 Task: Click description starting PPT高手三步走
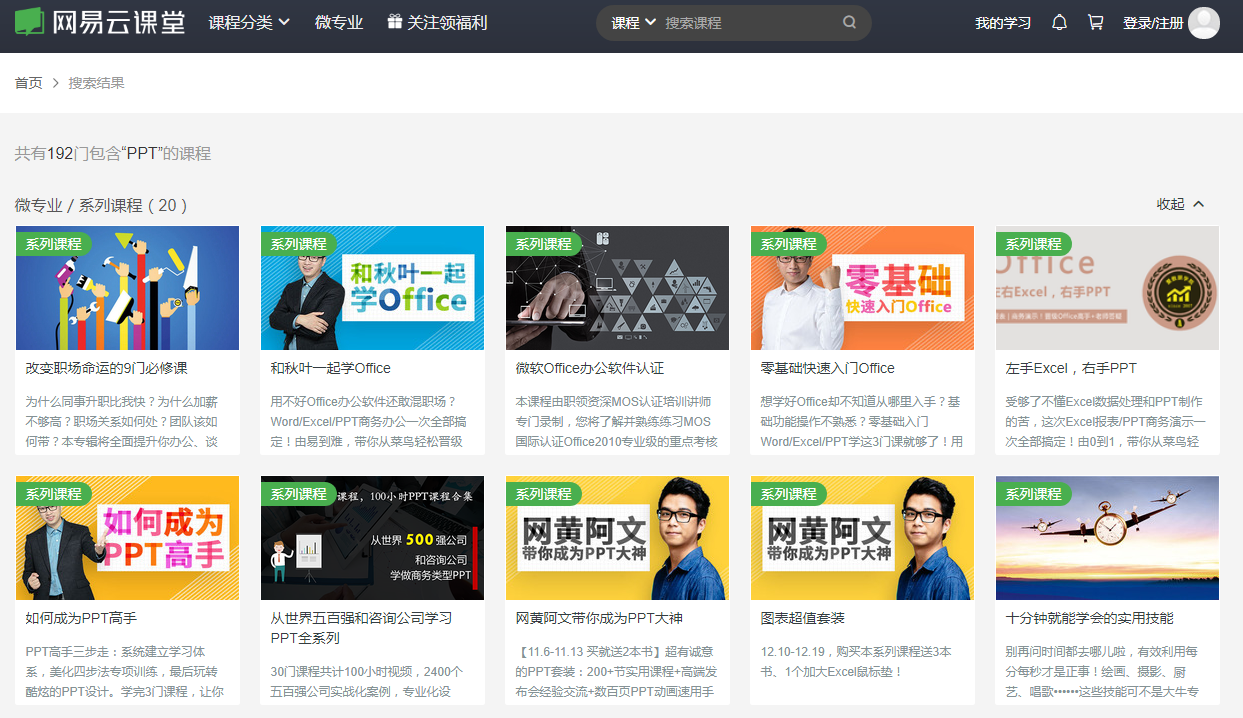point(124,672)
